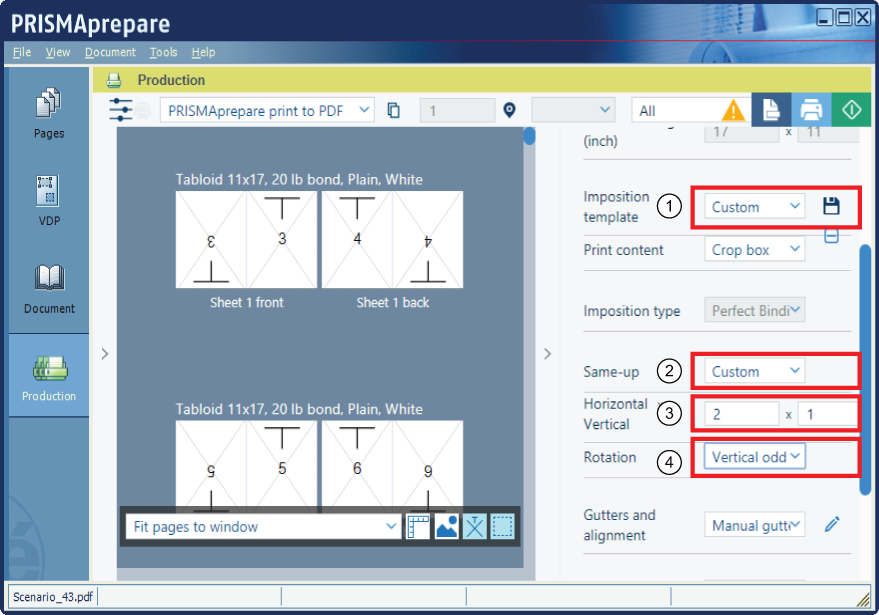Viewport: 879px width, 615px height.
Task: Click the yellow warning triangle icon
Action: pos(733,110)
